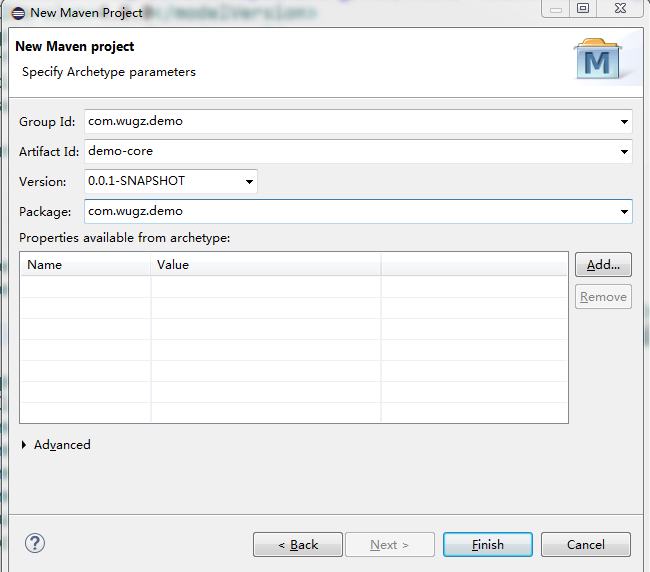Finish creating the Maven project
This screenshot has height=572, width=650.
point(488,545)
